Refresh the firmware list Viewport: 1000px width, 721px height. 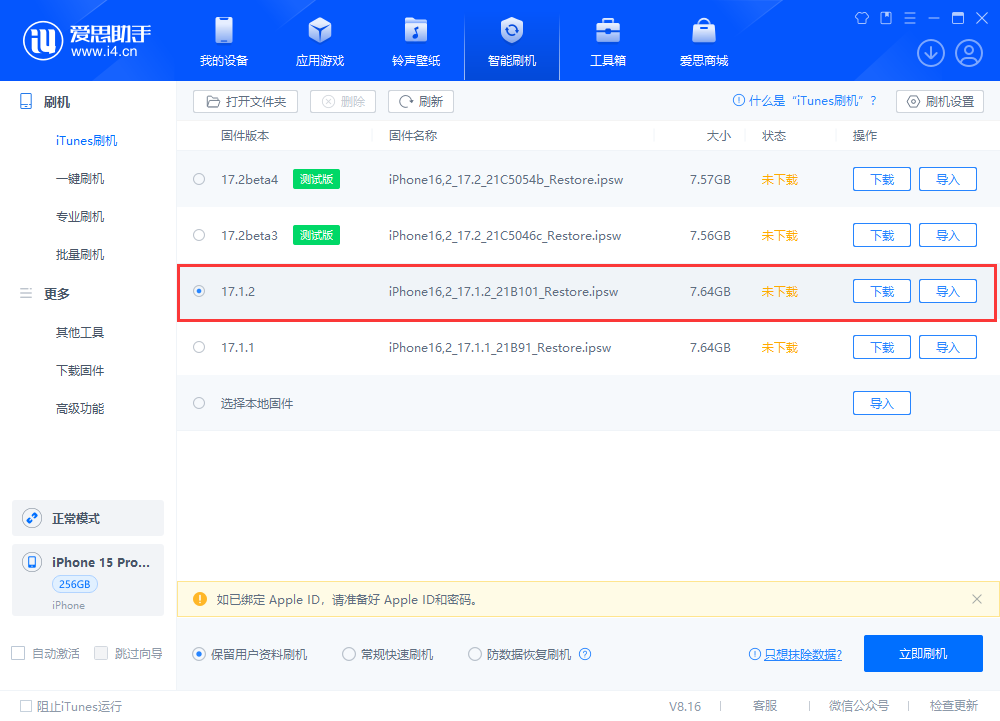(x=420, y=101)
